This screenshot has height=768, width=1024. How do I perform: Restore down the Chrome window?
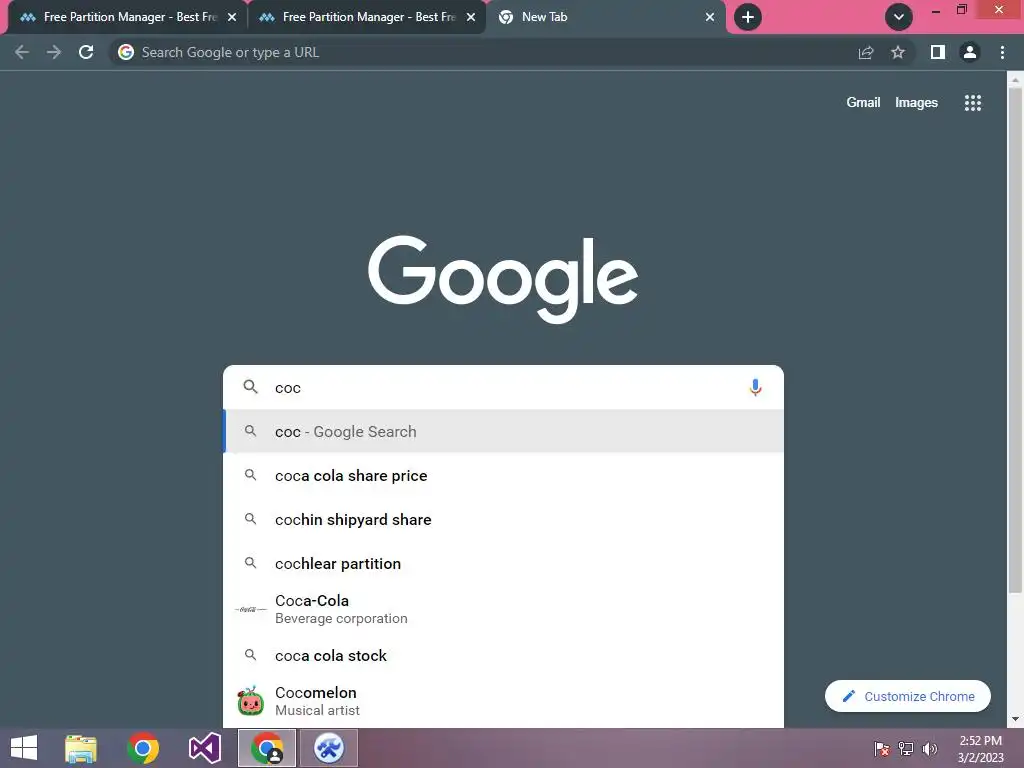click(x=962, y=10)
